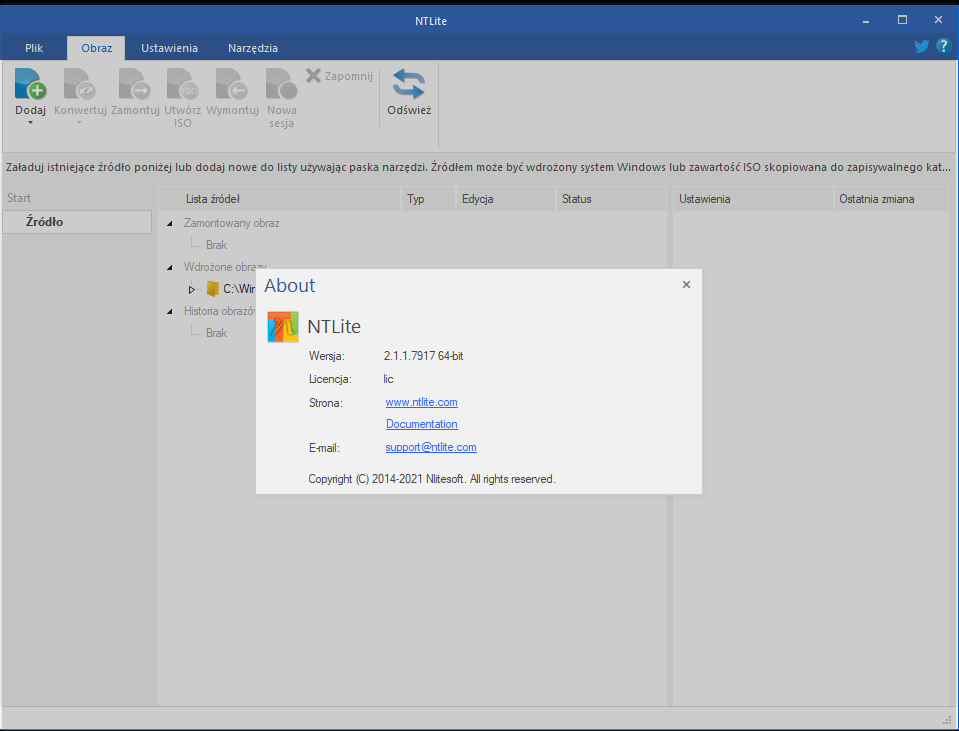This screenshot has width=959, height=731.
Task: Collapse the Historia obrazów group
Action: [x=170, y=311]
